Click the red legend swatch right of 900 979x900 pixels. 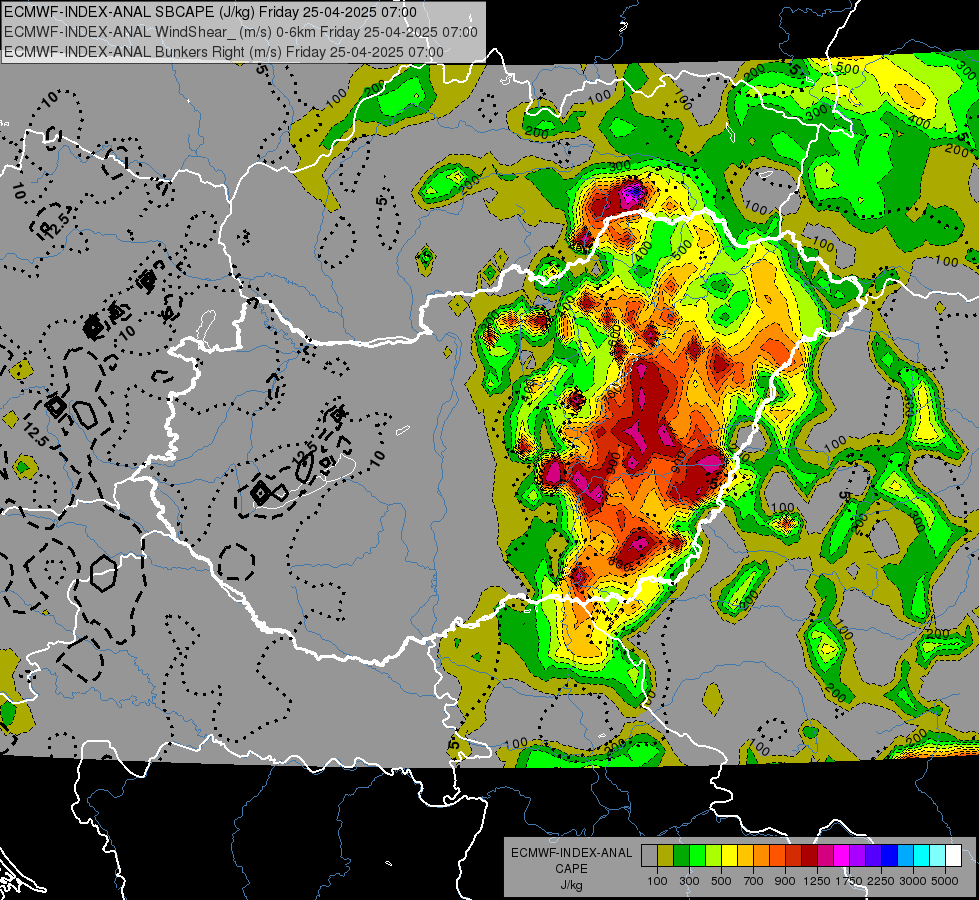(794, 856)
